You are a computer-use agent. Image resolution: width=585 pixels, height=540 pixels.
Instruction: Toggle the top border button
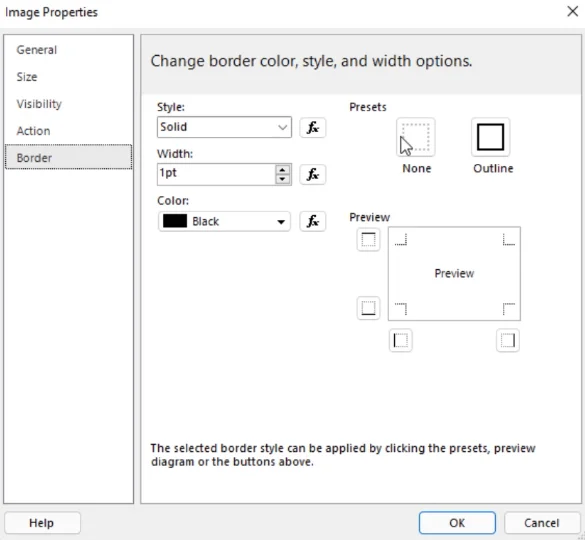(x=368, y=239)
